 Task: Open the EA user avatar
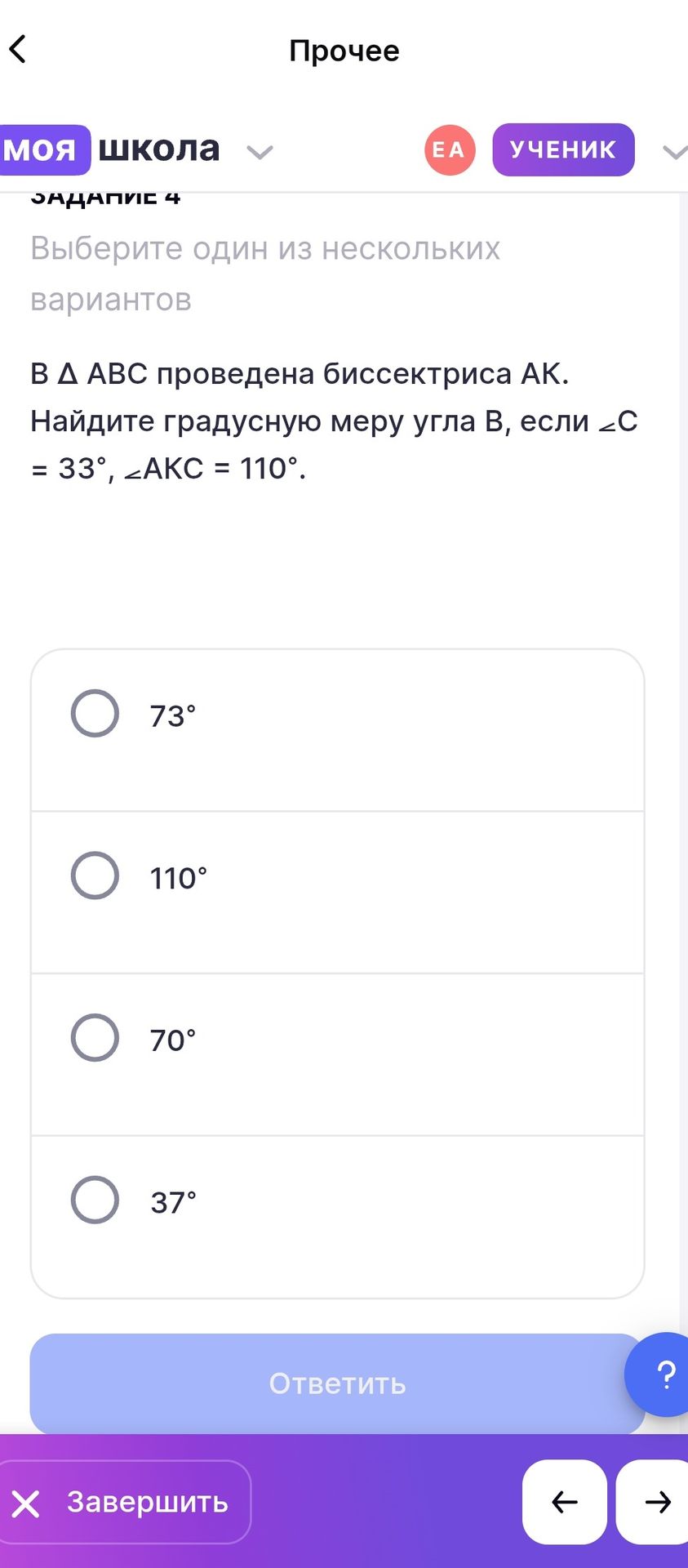point(450,149)
